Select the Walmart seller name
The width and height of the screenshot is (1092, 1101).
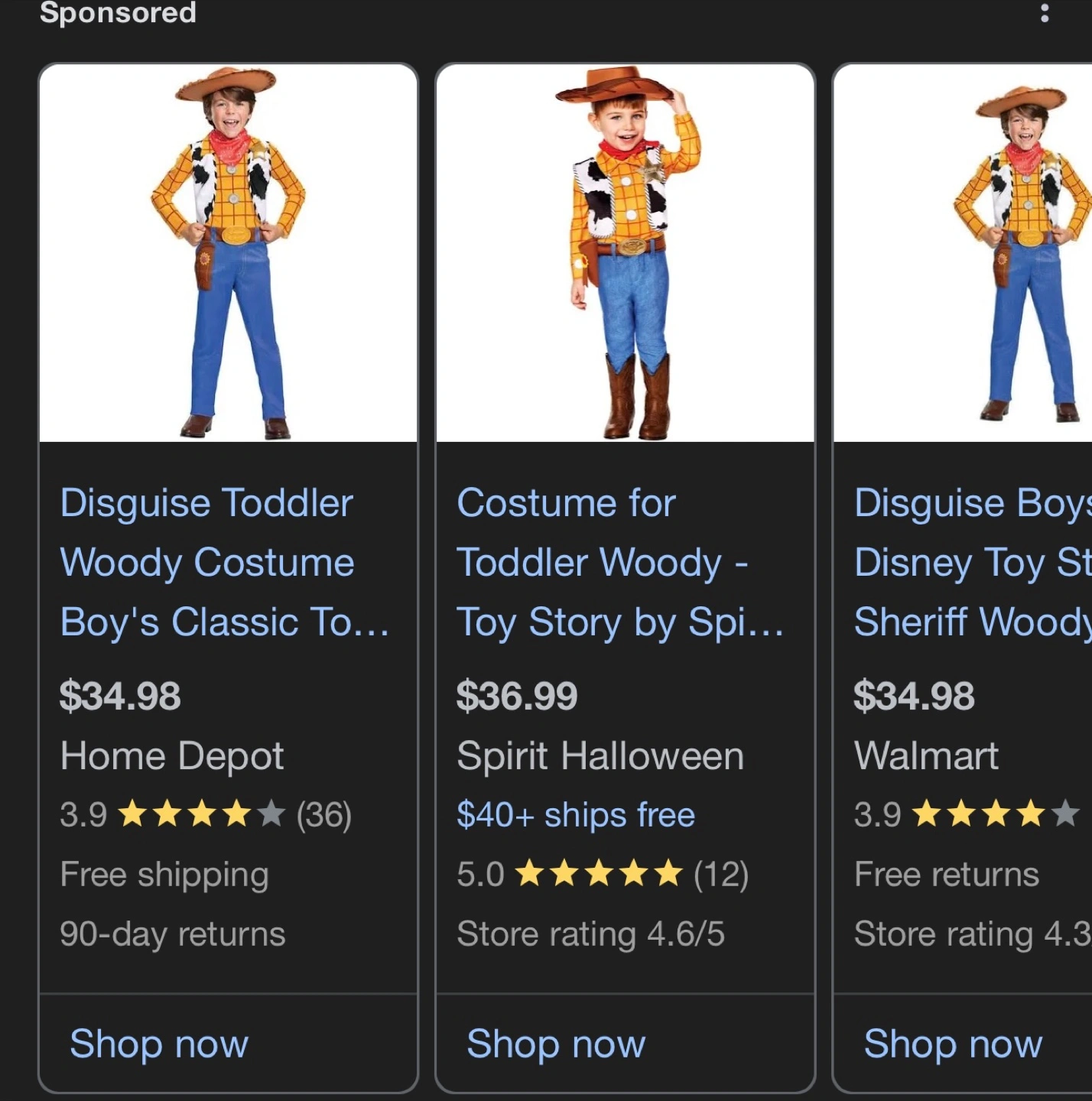(926, 756)
